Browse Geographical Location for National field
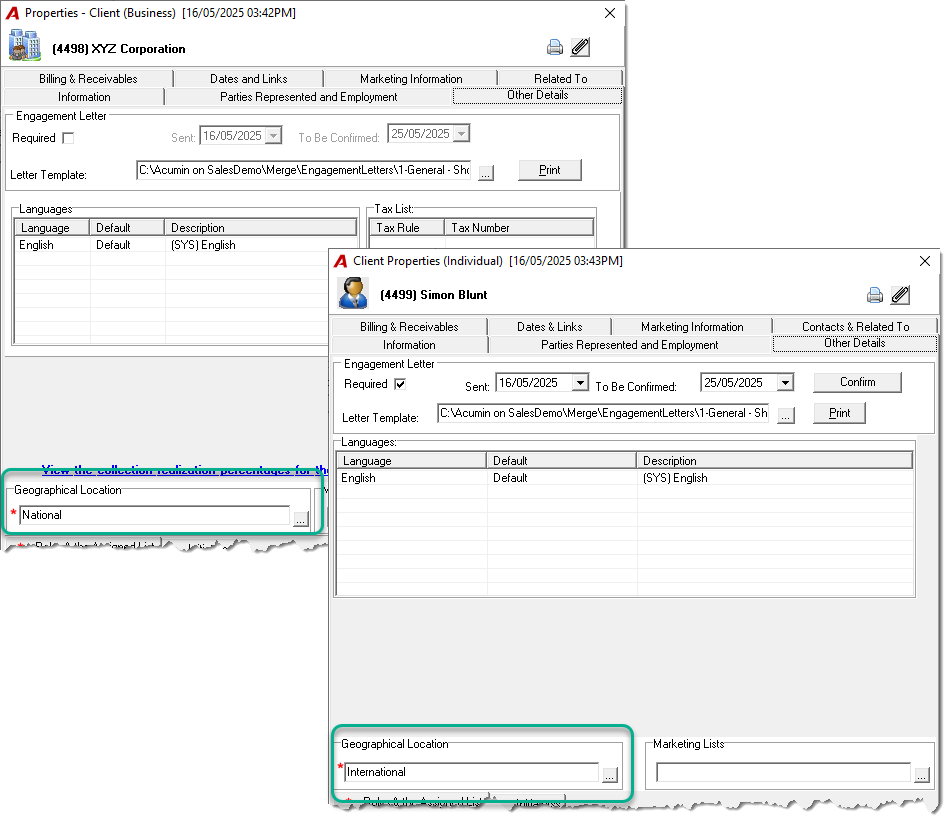Image resolution: width=947 pixels, height=822 pixels. coord(301,519)
